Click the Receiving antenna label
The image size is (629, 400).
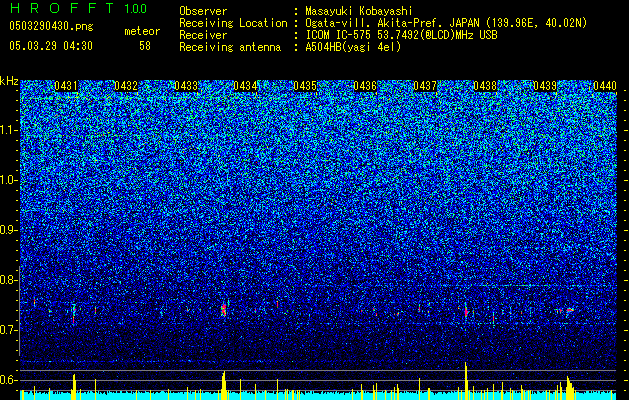click(x=230, y=47)
